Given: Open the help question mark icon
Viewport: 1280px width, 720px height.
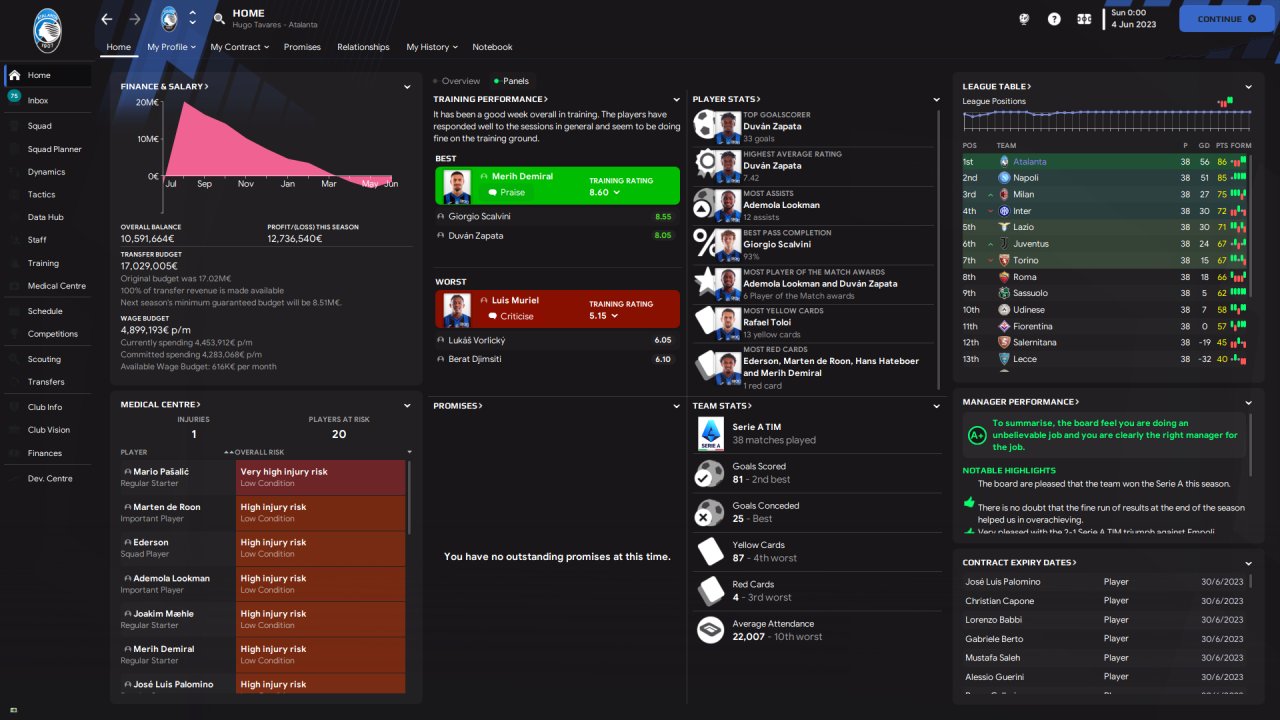Looking at the screenshot, I should 1054,19.
